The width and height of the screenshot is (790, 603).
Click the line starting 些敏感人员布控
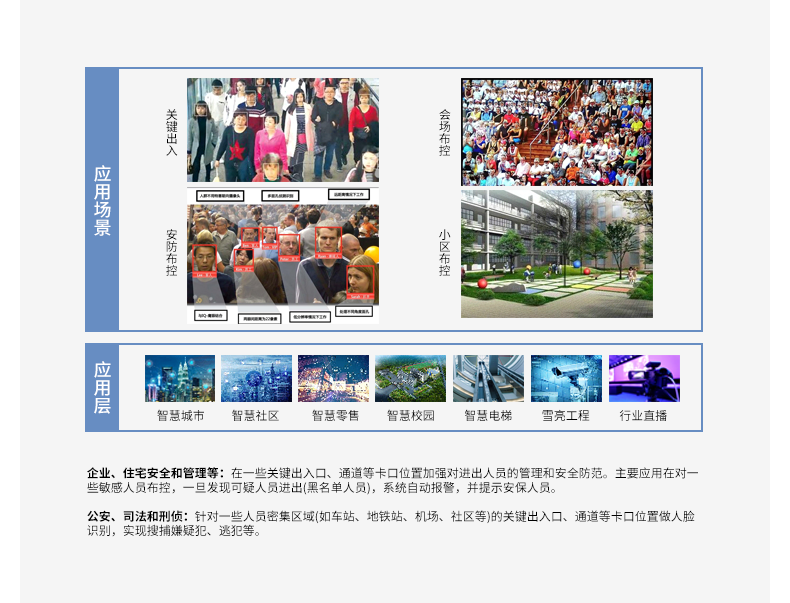322,488
